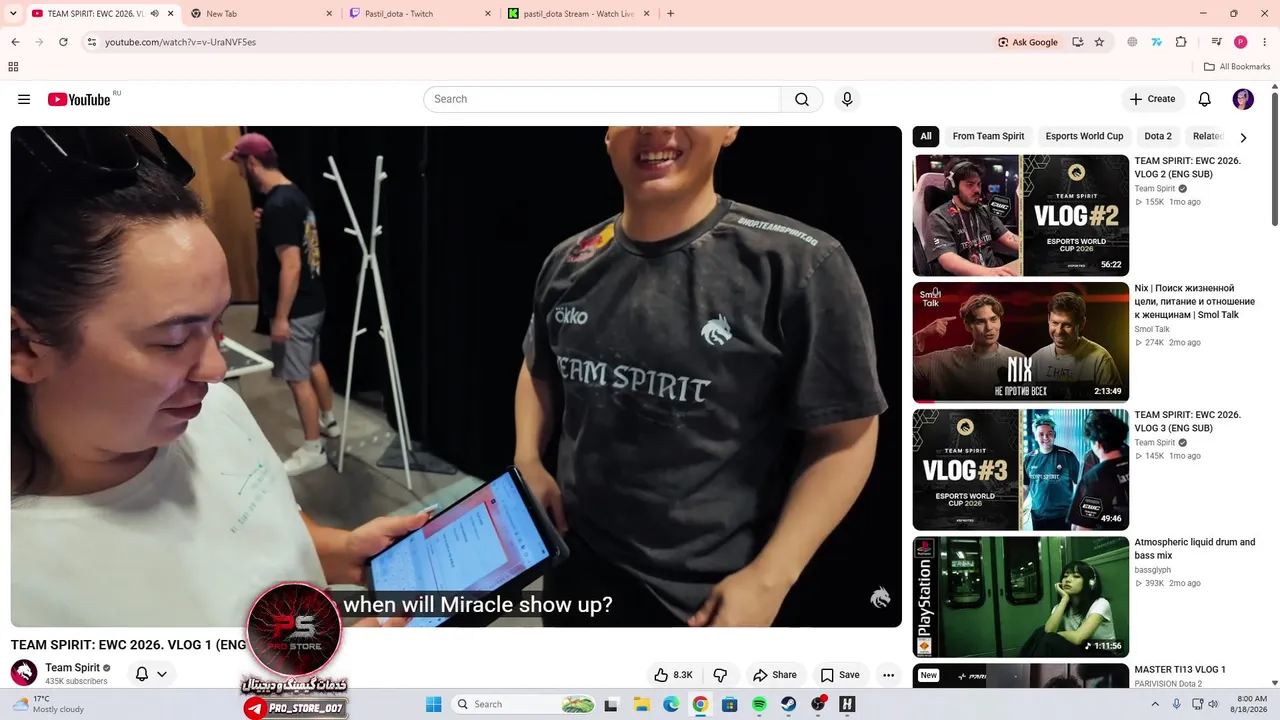
Task: Bookmark this page with the star
Action: point(1099,42)
